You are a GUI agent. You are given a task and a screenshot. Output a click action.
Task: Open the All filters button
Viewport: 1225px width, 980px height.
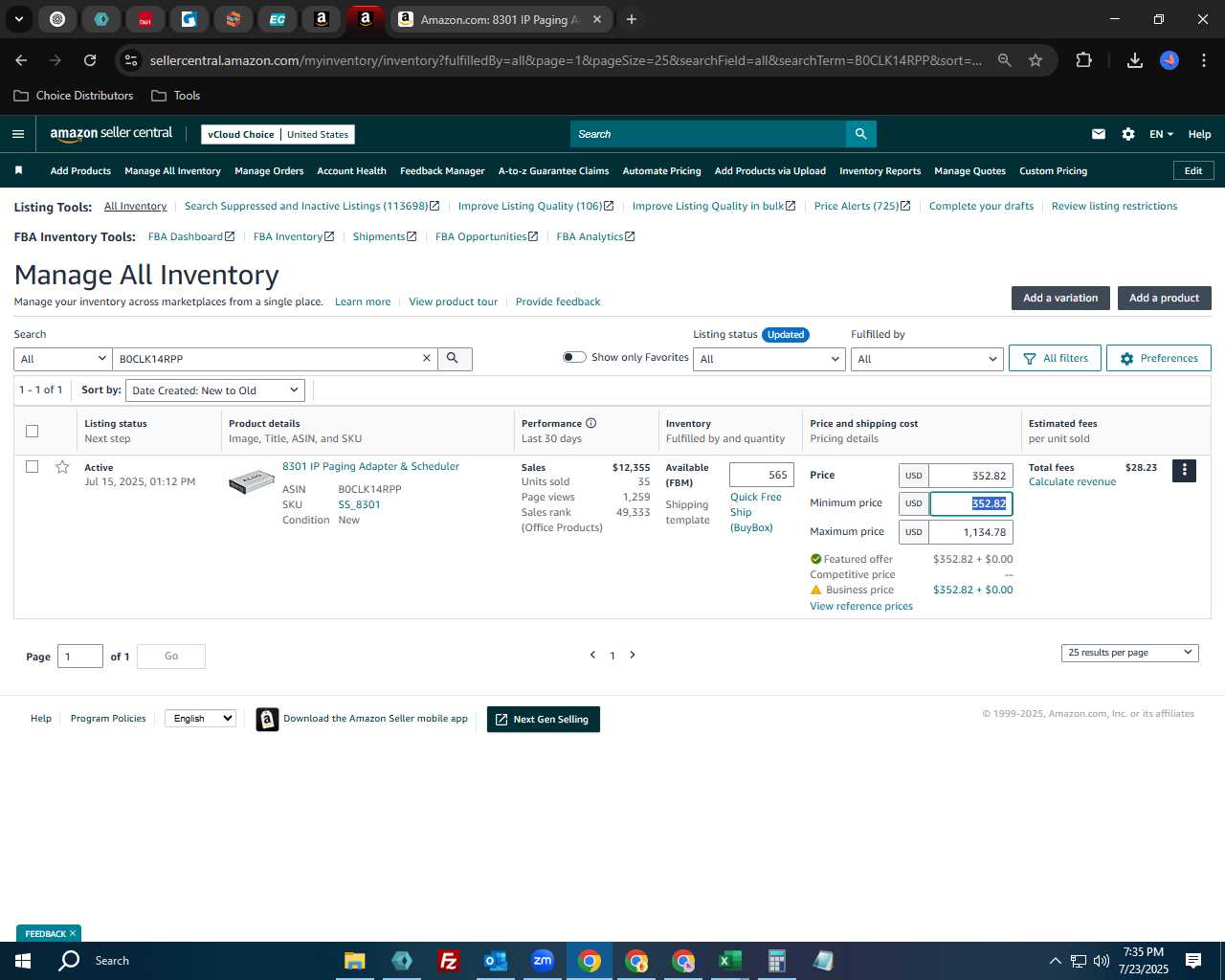coord(1055,358)
